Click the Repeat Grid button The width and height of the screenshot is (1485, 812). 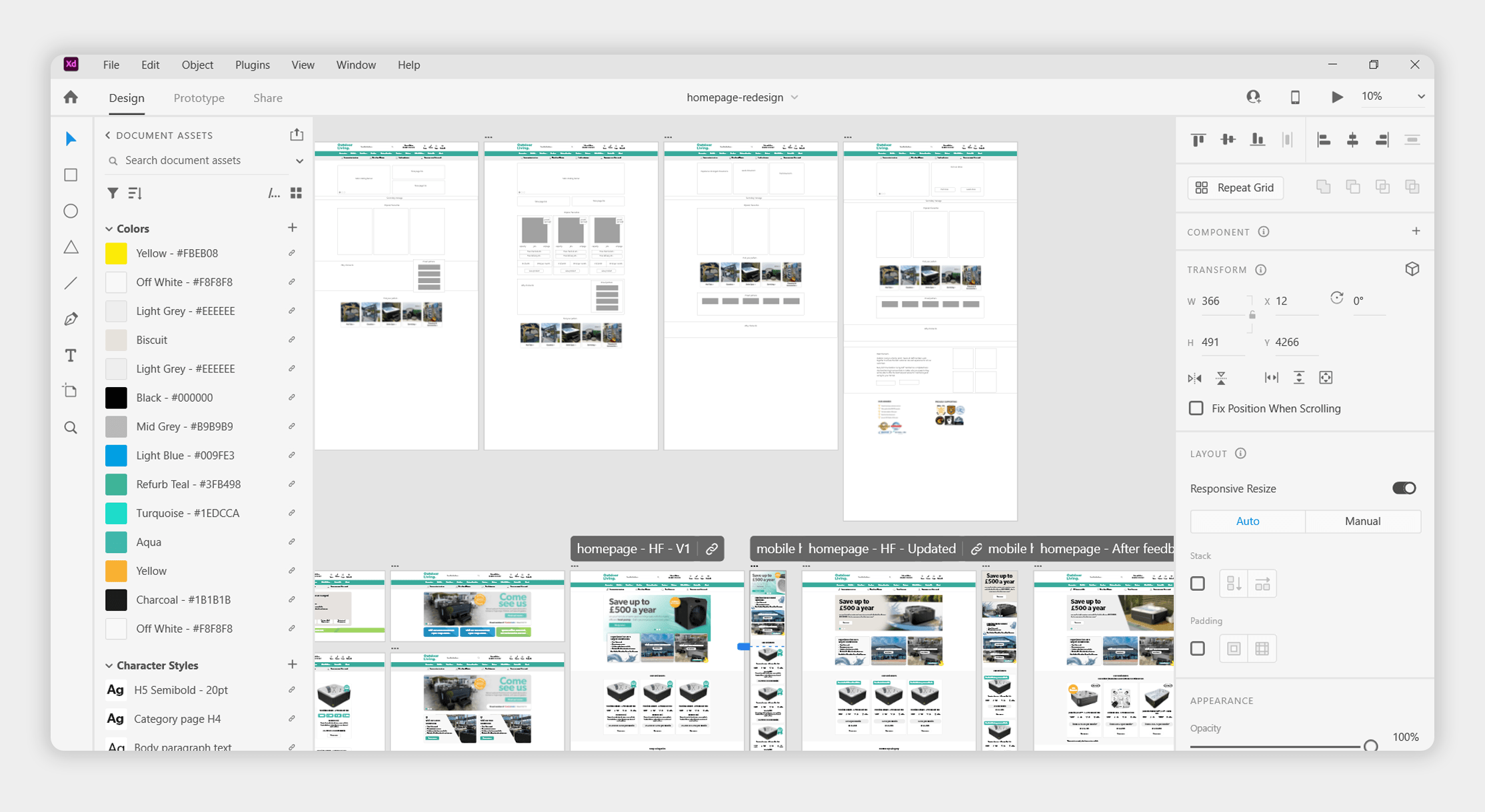coord(1235,188)
